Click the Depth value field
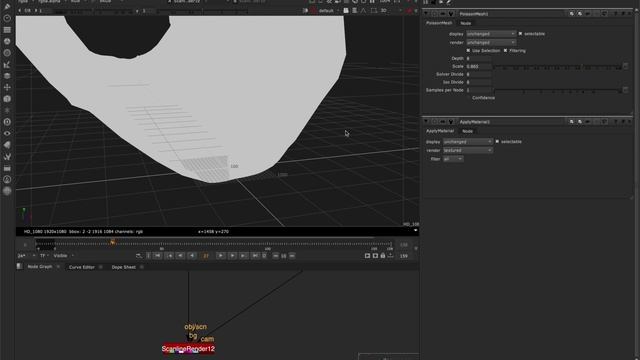Screen dimensions: 640x360 (x=478, y=58)
